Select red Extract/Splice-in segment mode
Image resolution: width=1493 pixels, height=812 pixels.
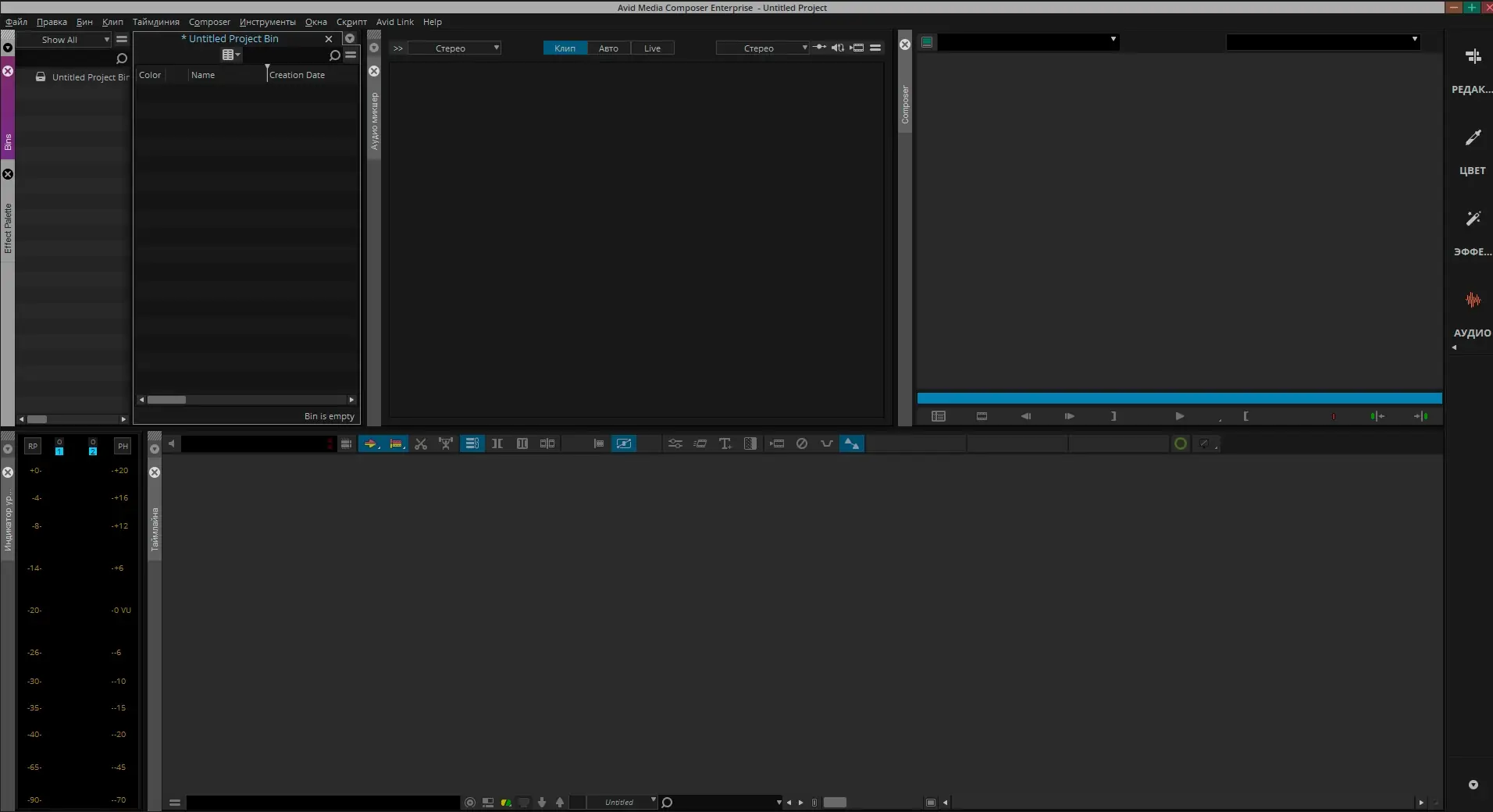tap(396, 443)
